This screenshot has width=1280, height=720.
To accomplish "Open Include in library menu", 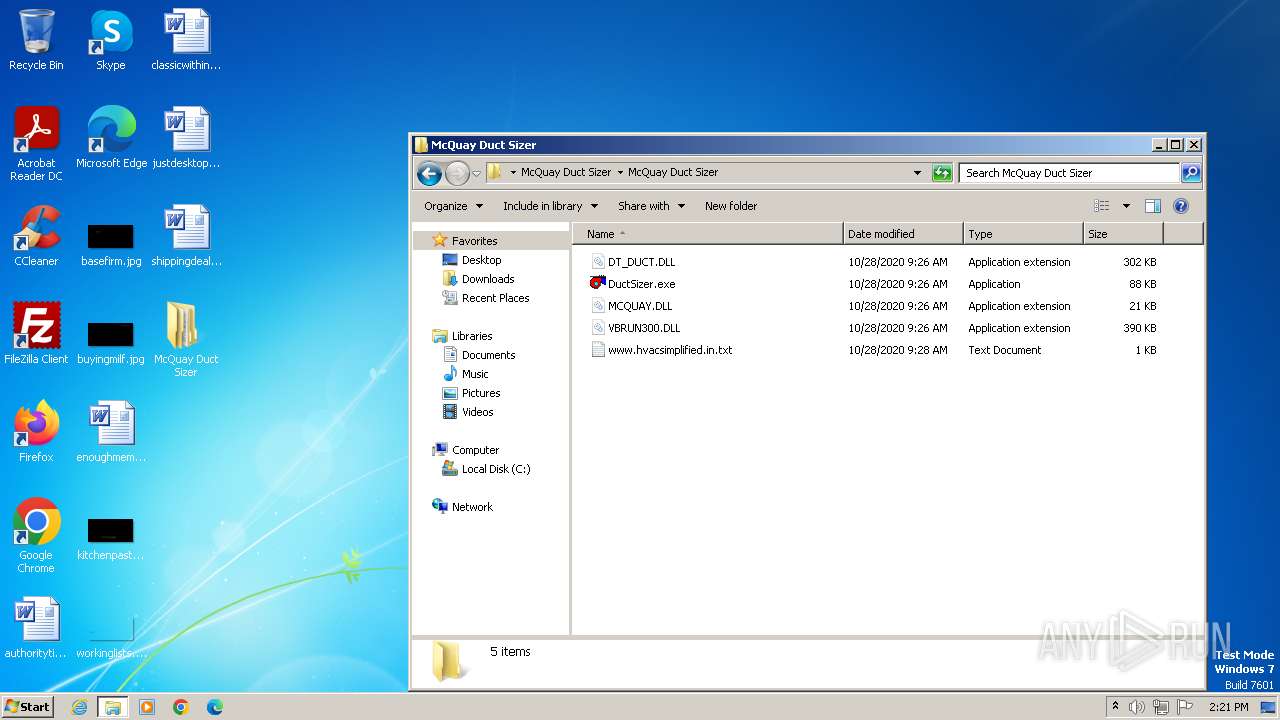I will (x=550, y=206).
